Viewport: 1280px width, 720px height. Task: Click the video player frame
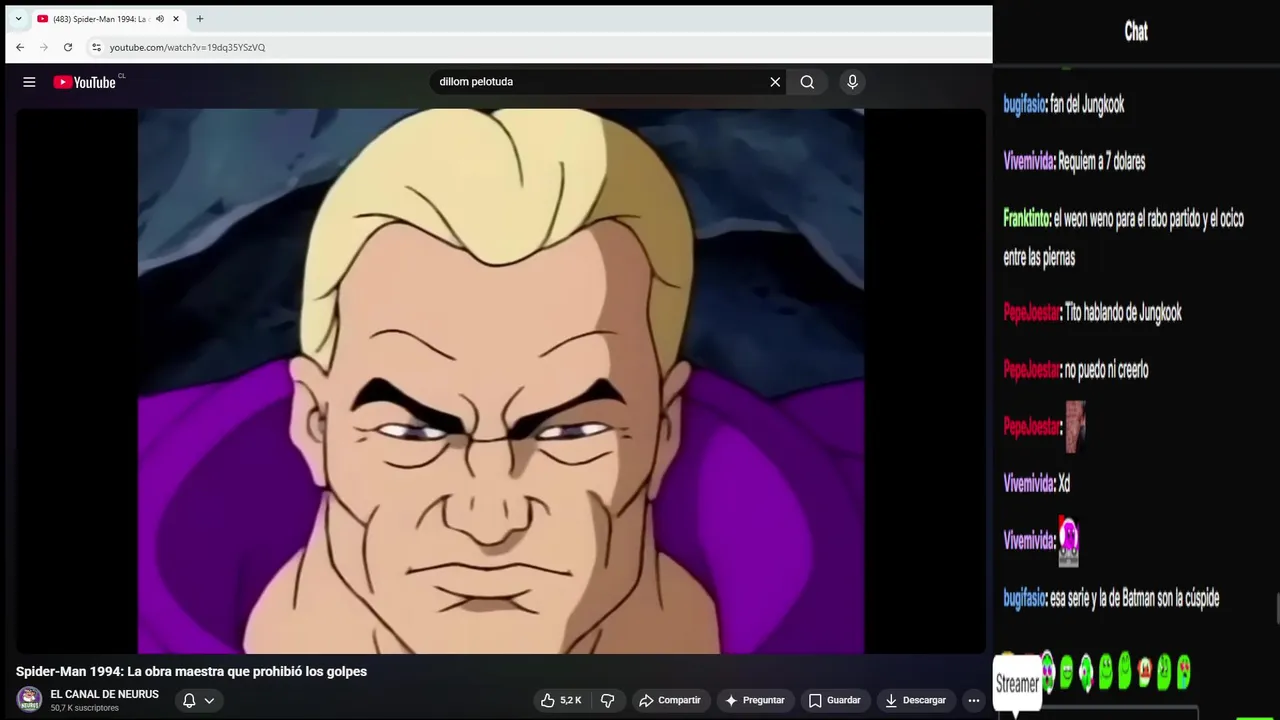click(x=501, y=381)
